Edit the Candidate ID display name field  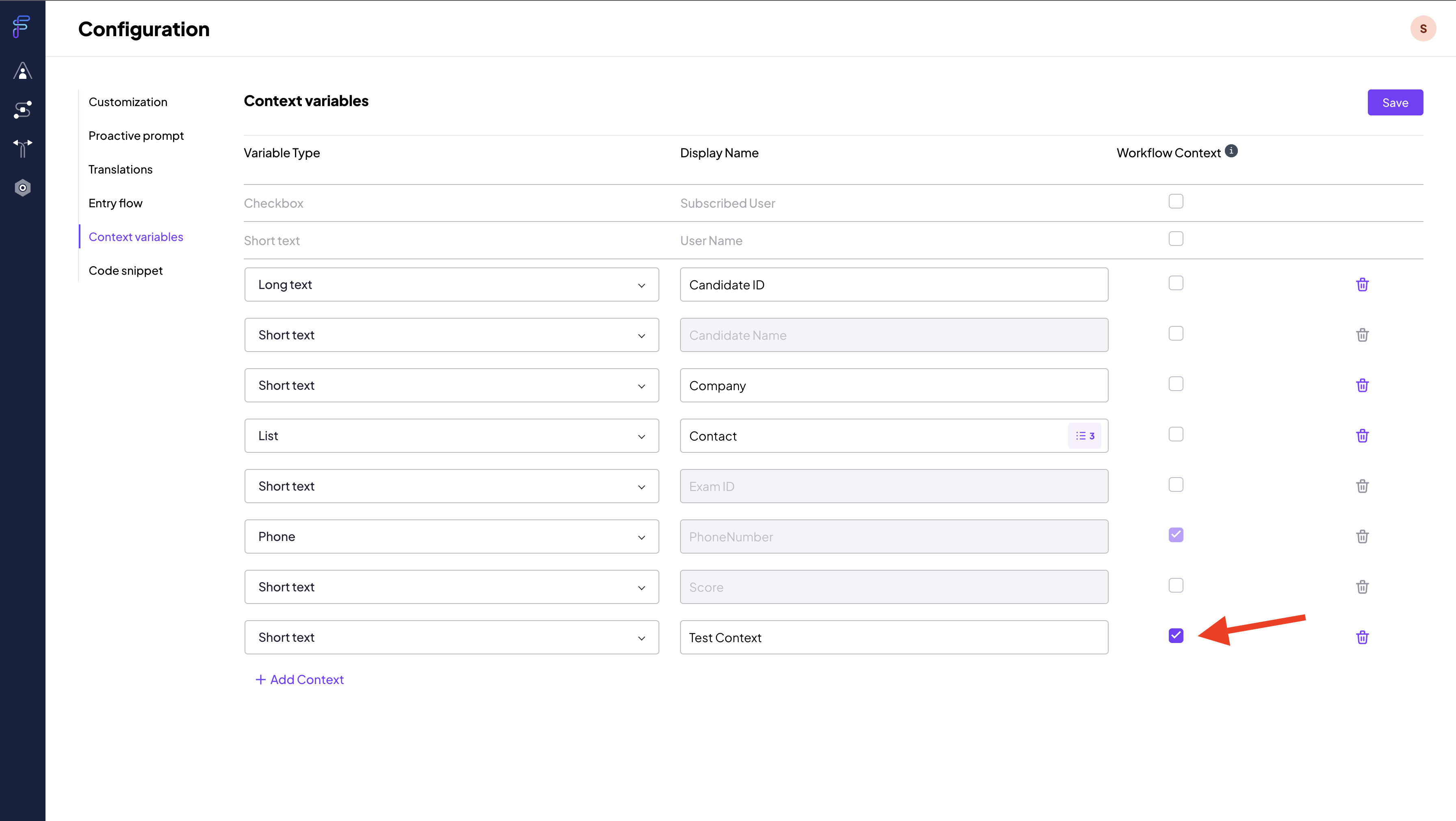click(x=894, y=285)
